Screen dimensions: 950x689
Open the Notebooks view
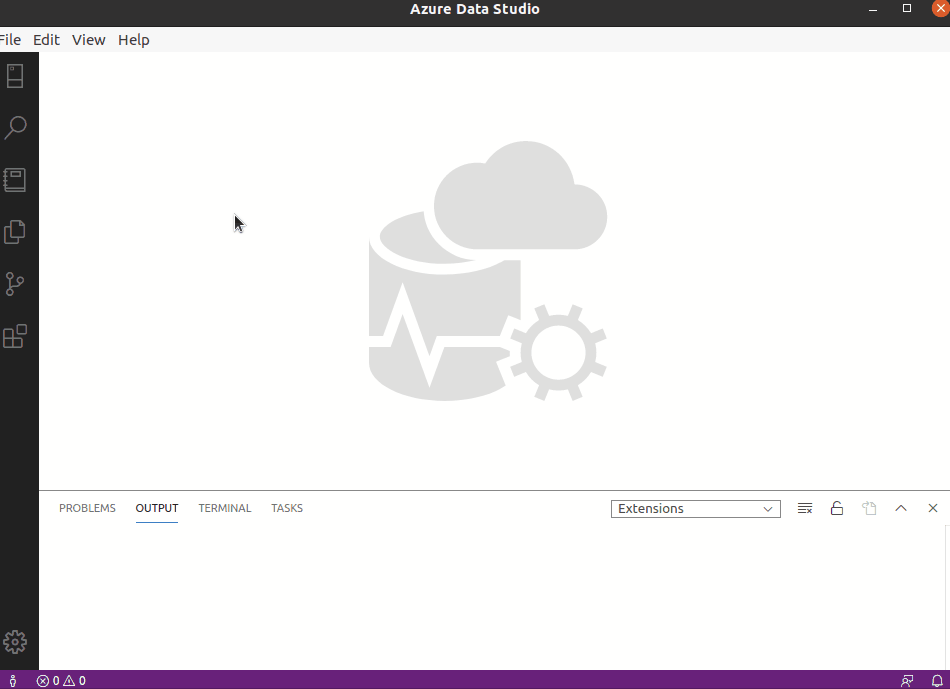point(15,180)
